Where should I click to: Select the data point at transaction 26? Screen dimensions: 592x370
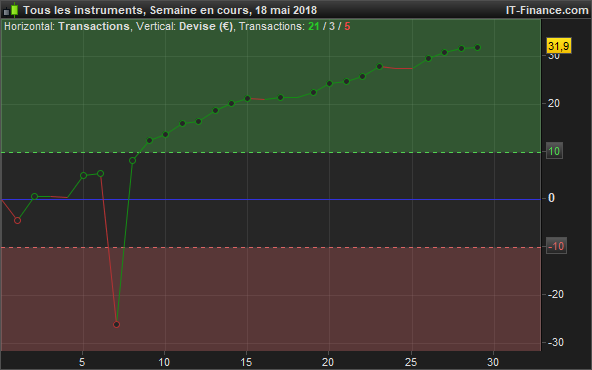(429, 58)
